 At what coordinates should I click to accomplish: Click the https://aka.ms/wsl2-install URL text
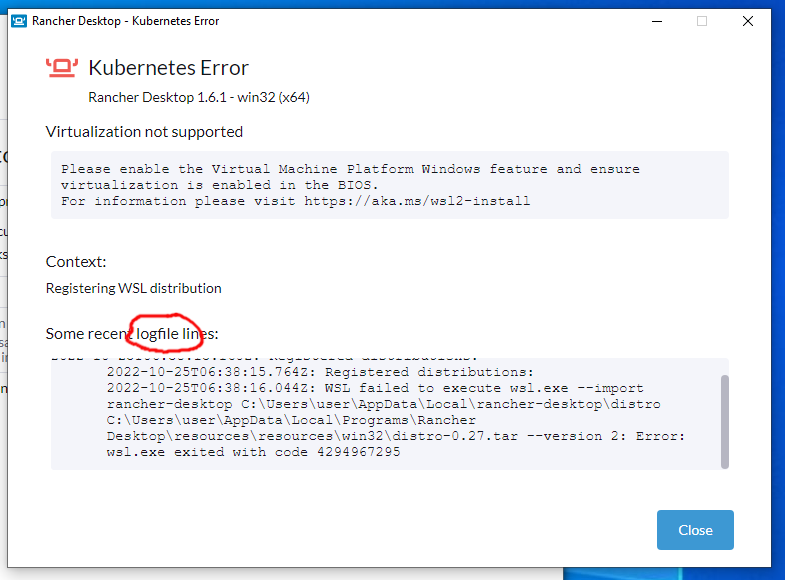pyautogui.click(x=417, y=201)
